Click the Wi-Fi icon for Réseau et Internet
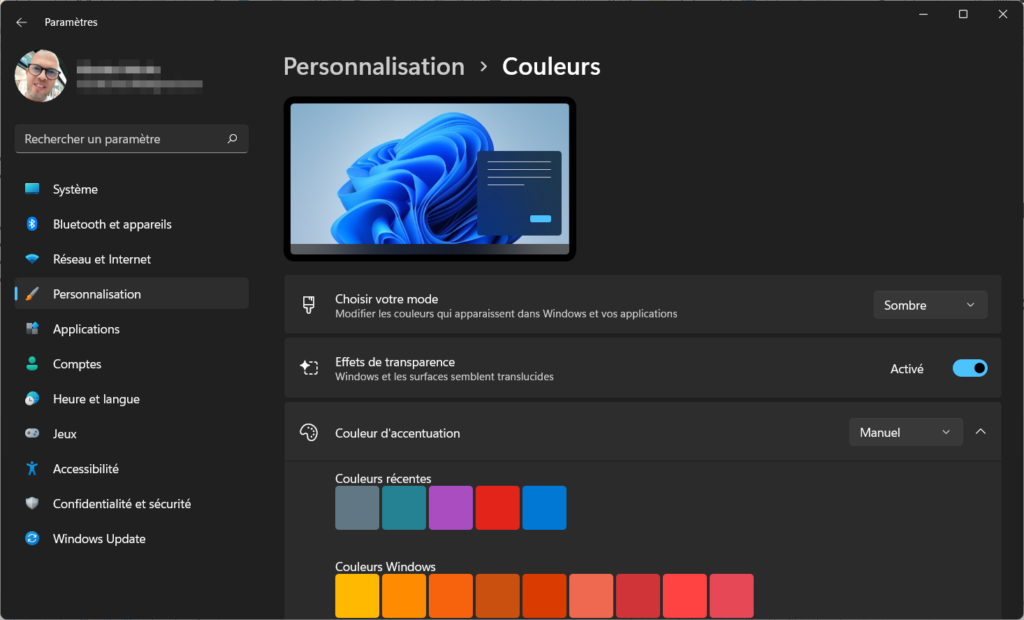 click(32, 259)
